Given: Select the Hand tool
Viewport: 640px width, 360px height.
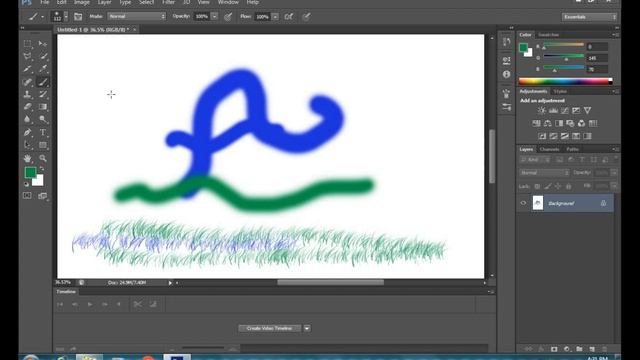Looking at the screenshot, I should click(27, 158).
